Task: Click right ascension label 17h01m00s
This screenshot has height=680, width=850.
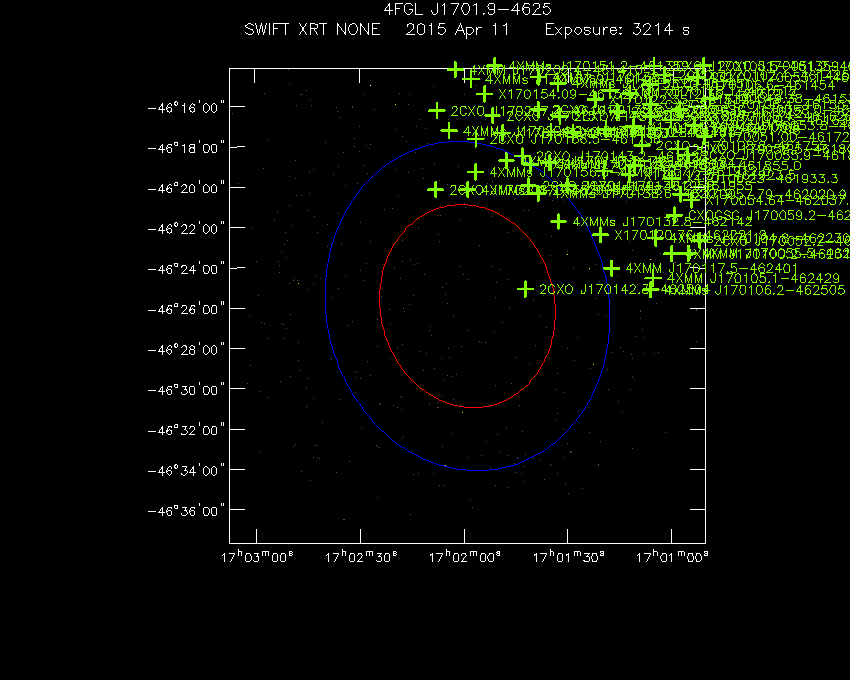Action: coord(672,557)
